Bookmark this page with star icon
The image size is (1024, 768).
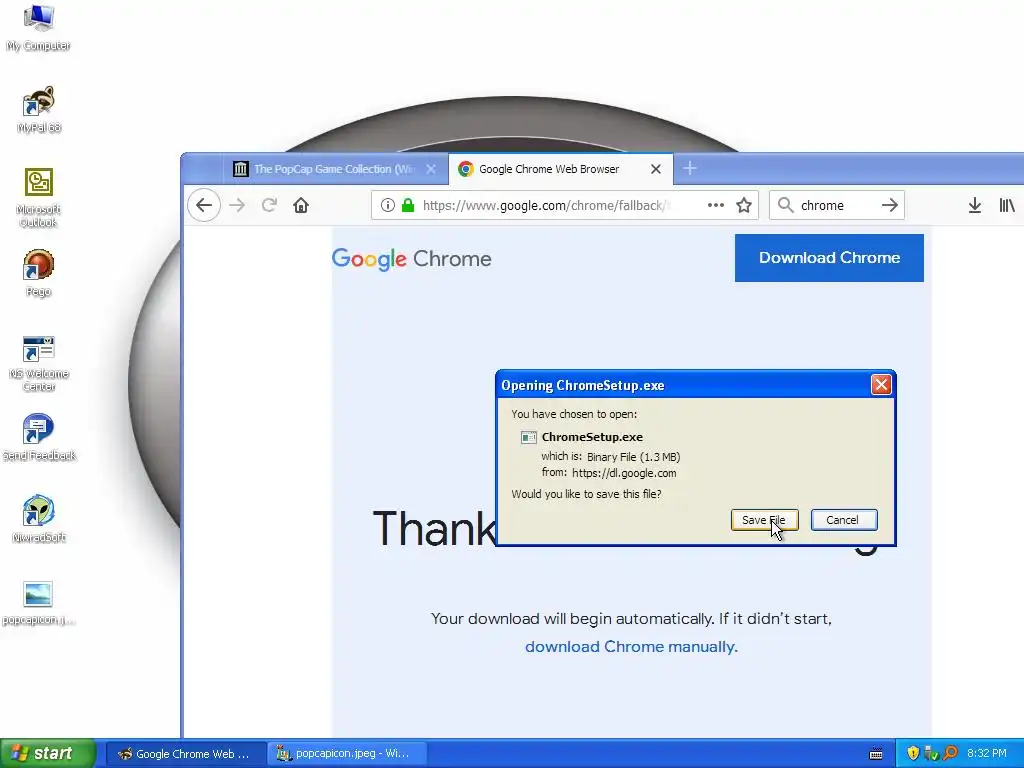(743, 205)
